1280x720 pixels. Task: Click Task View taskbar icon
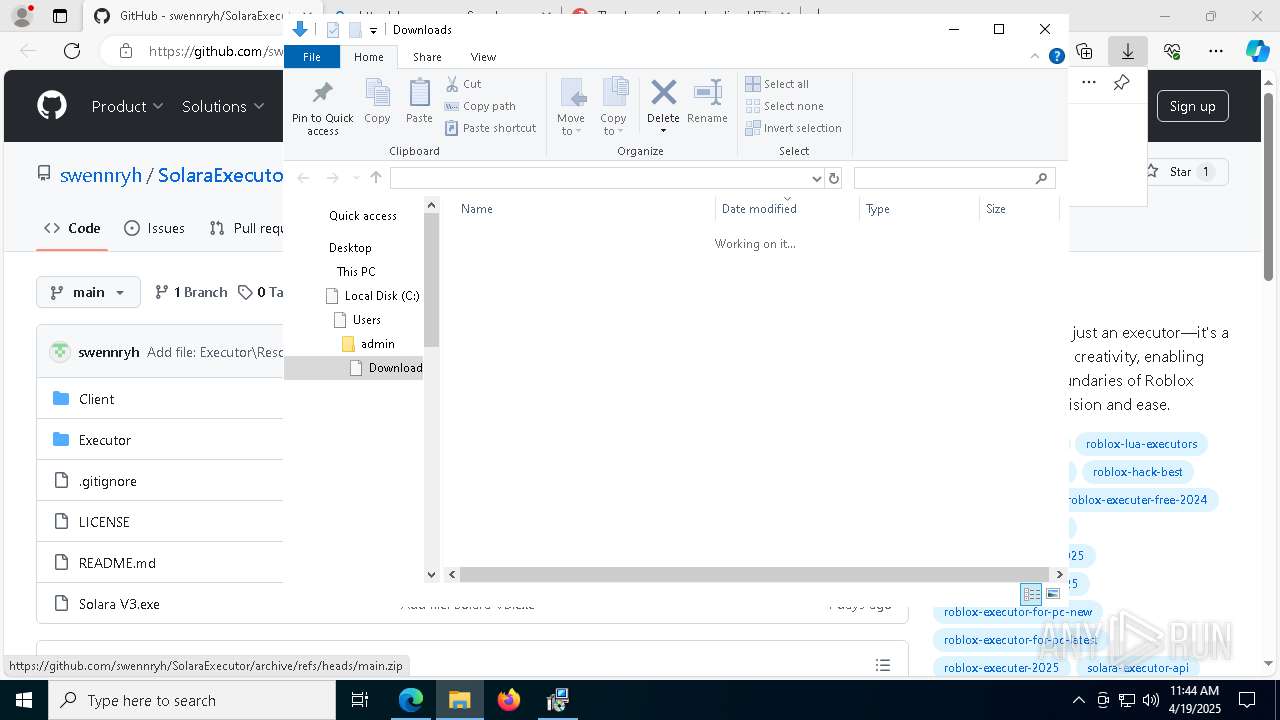pos(360,701)
